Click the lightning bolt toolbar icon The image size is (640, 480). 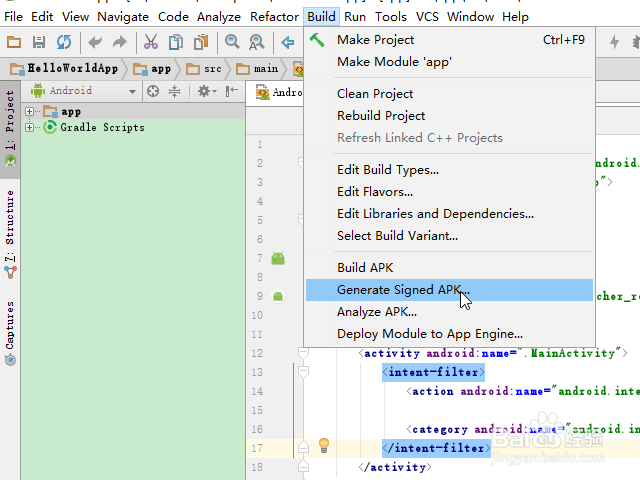pos(614,42)
